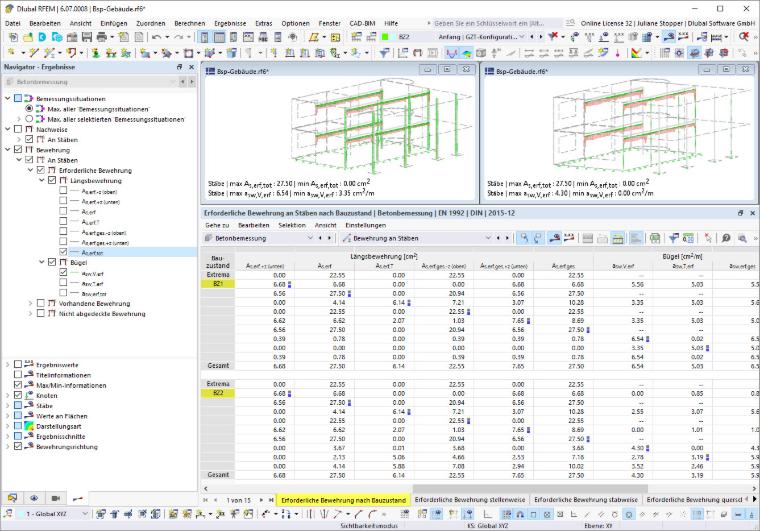The height and width of the screenshot is (531, 760).
Task: Select 'Max. aller selektierten Bemessungssituationen' radio
Action: tap(29, 119)
